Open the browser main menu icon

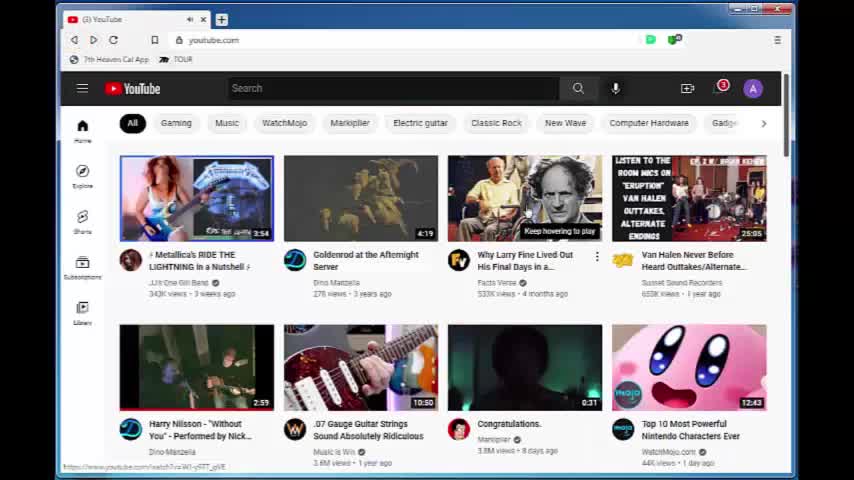point(777,40)
